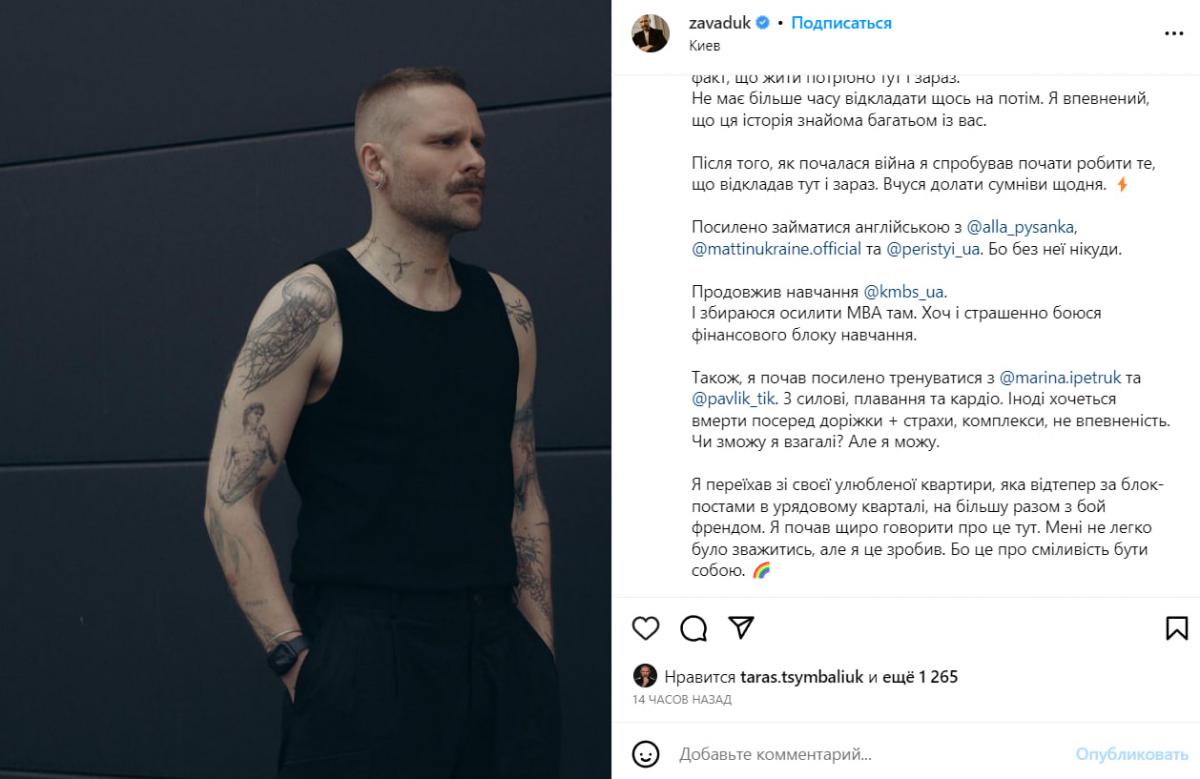Open the three-dot more options menu
Screen dimensions: 1200x779
click(x=1174, y=33)
